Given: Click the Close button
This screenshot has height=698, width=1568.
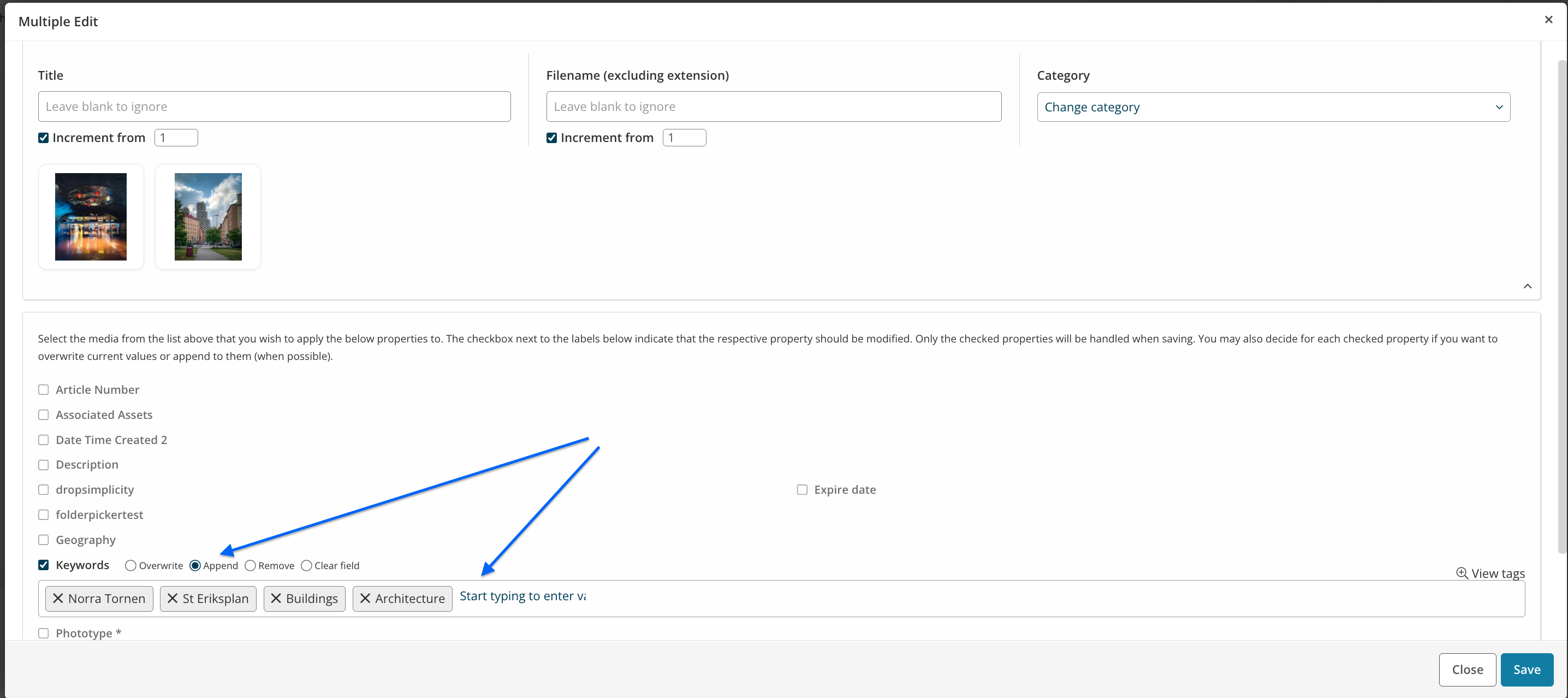Looking at the screenshot, I should pos(1467,670).
